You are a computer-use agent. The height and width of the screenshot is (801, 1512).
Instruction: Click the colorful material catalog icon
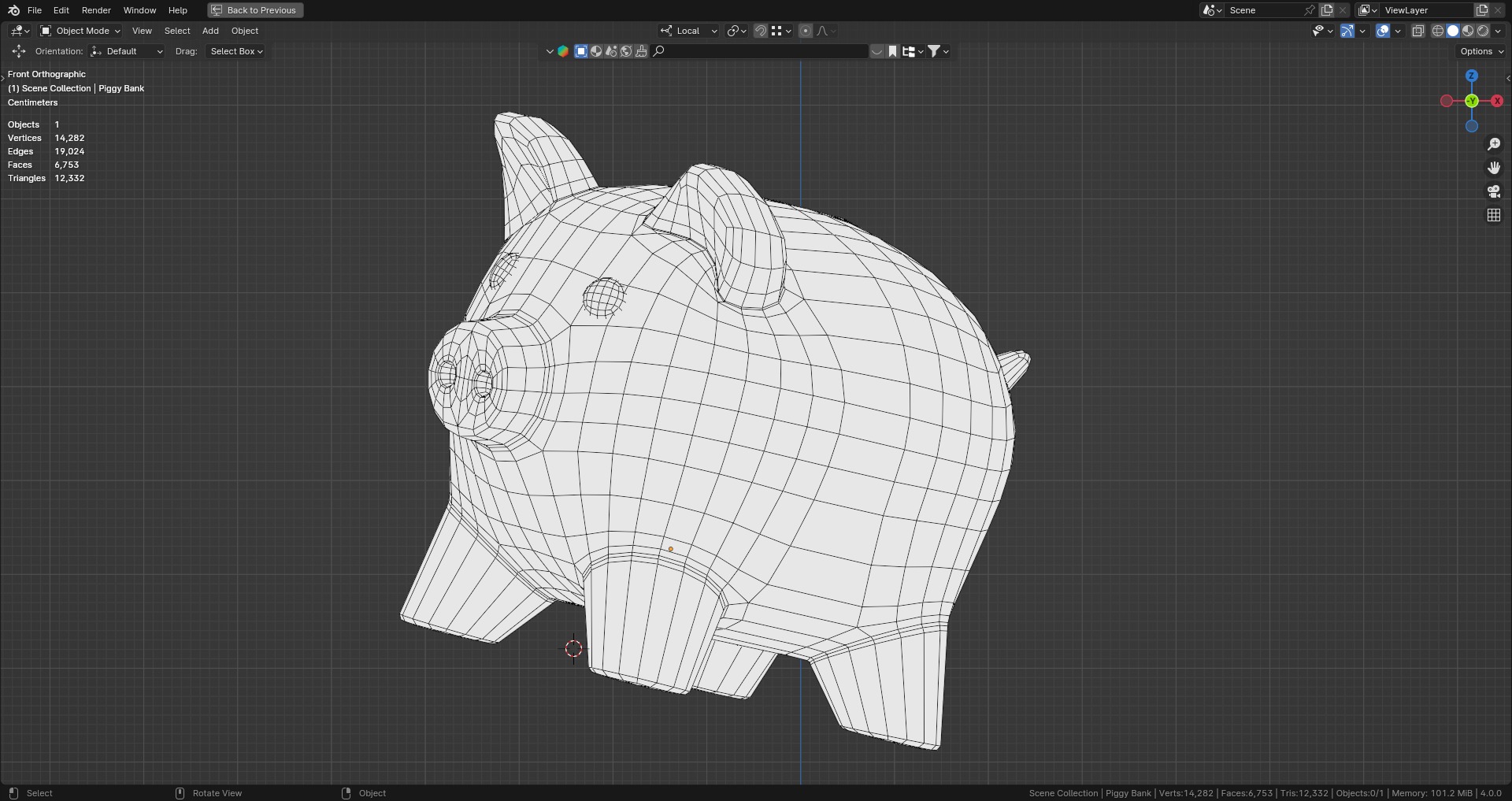coord(563,51)
